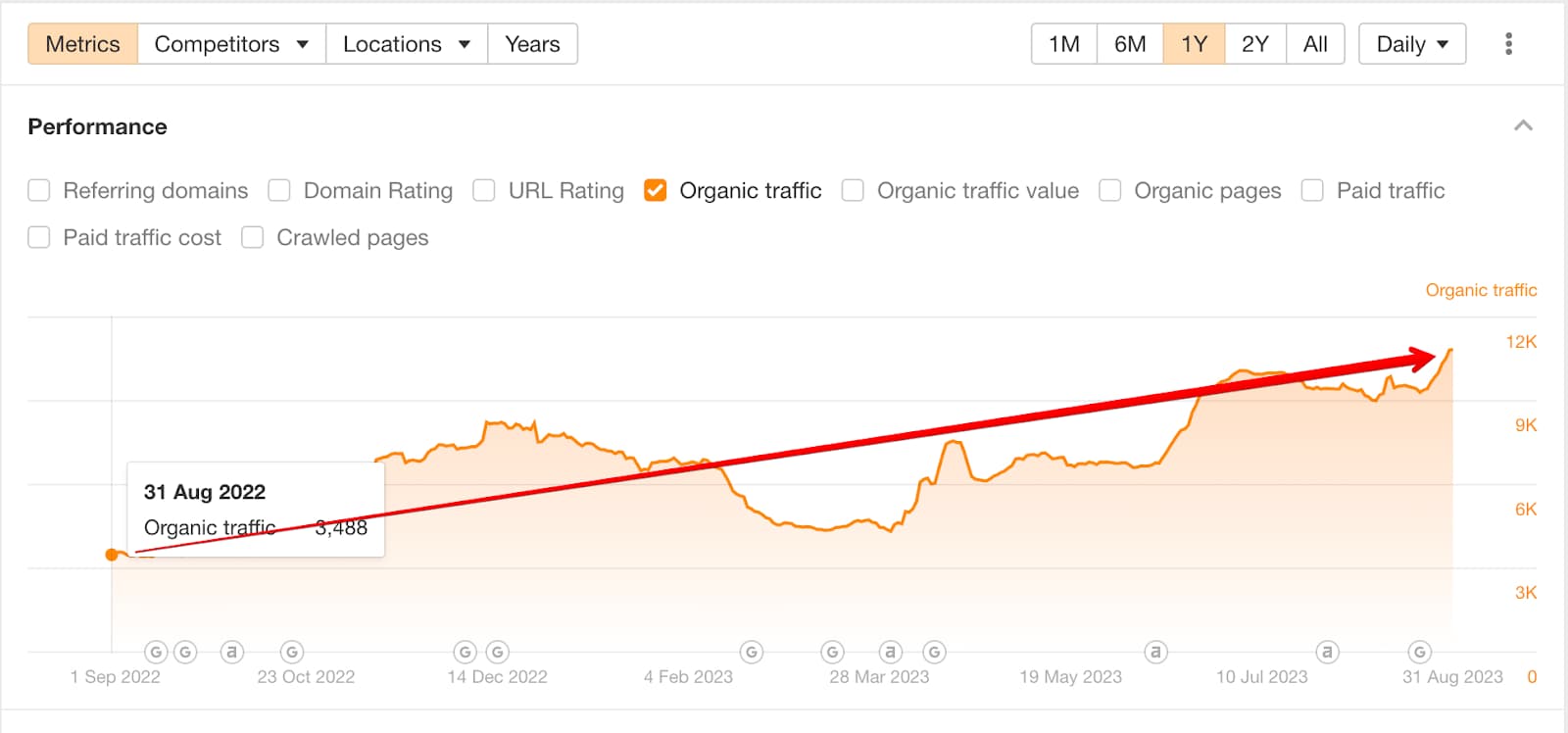This screenshot has width=1568, height=733.
Task: Set time range to 6M
Action: tap(1130, 44)
